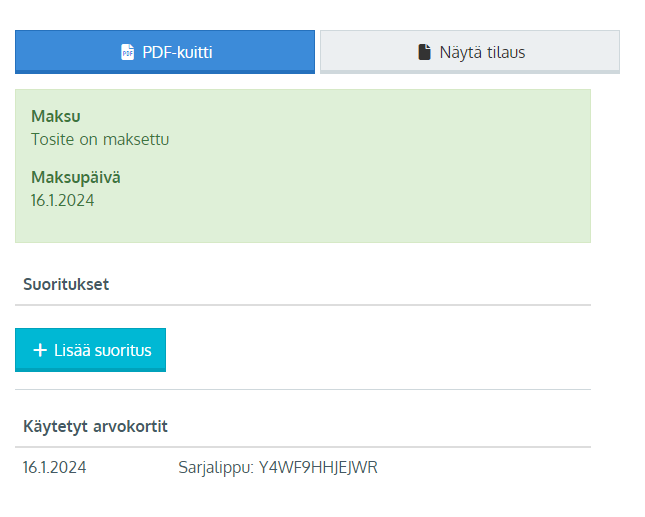
Task: Click the date in the Käytetyt arvokortit row
Action: tap(54, 467)
